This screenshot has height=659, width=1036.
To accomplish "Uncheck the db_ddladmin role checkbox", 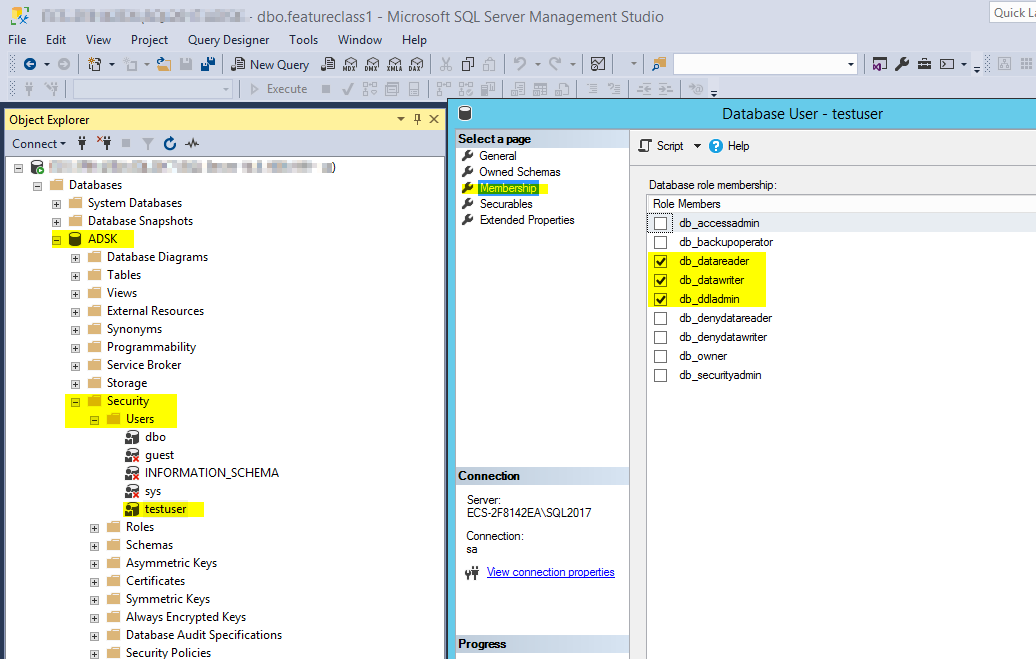I will click(660, 299).
